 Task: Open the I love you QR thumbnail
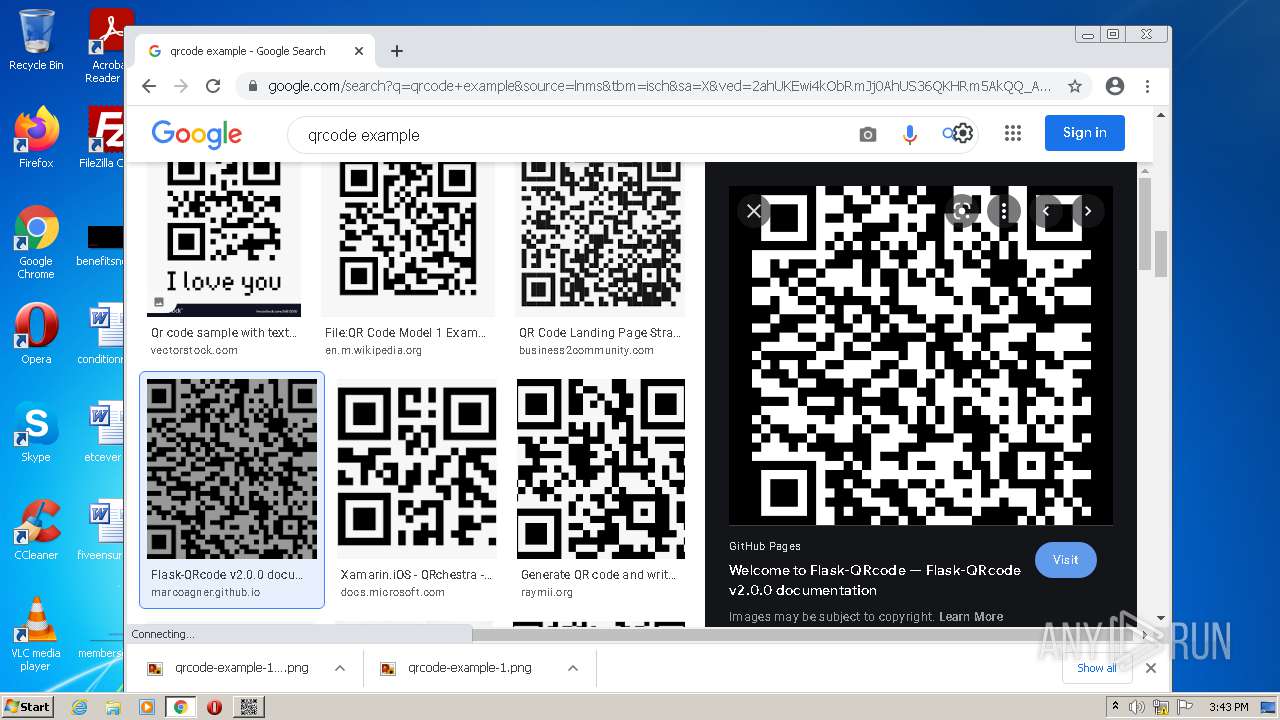[224, 238]
